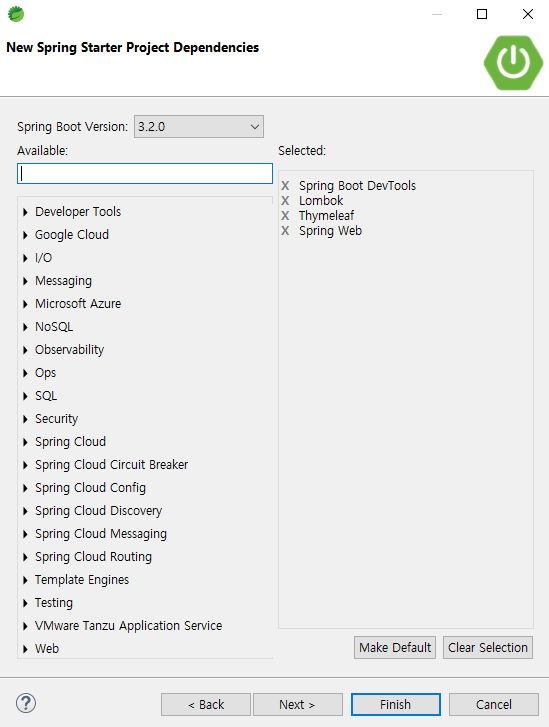Select Spring Web in the Selected list
This screenshot has width=549, height=727.
click(x=330, y=231)
